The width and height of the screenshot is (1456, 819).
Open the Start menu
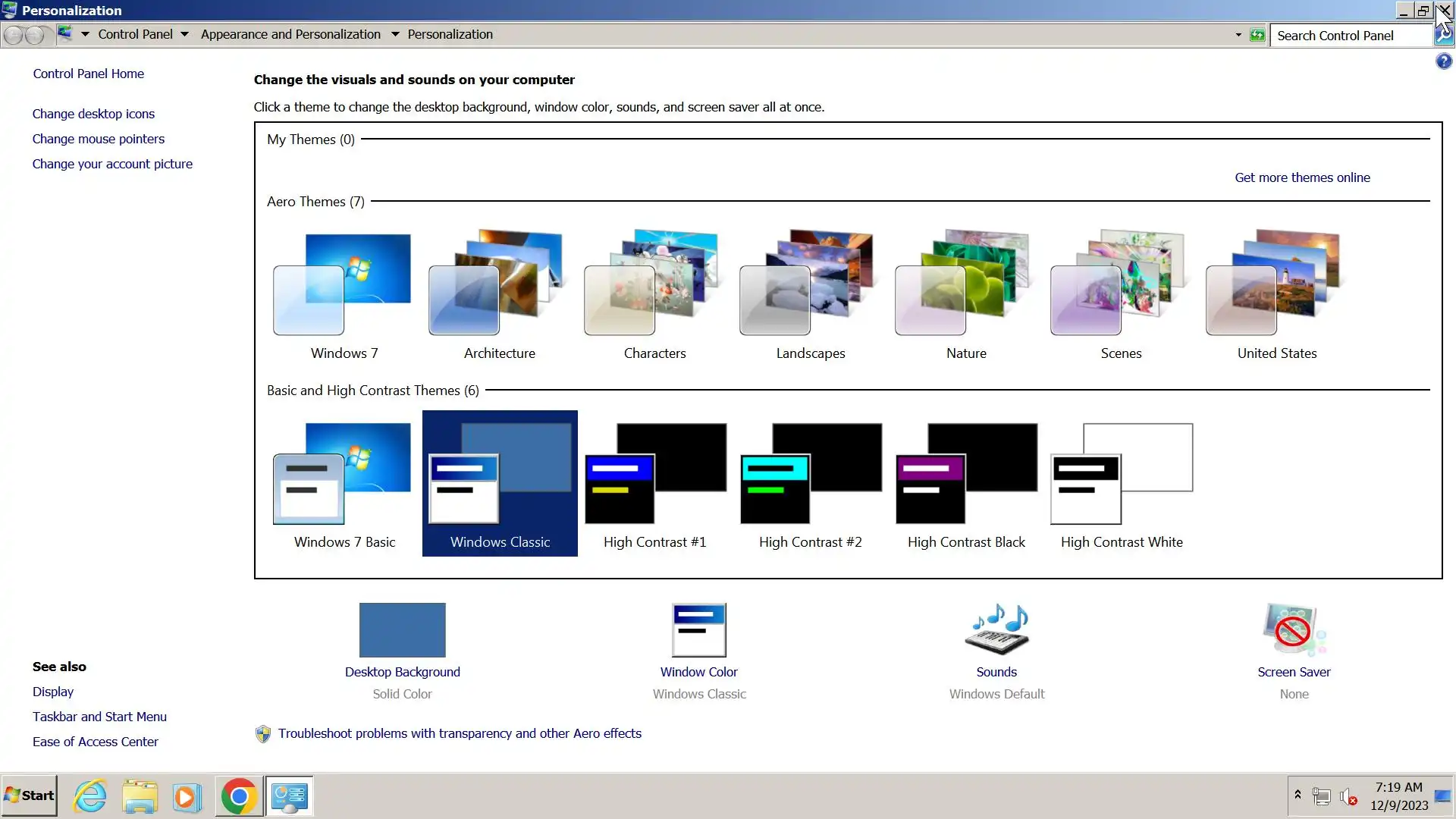[x=29, y=795]
